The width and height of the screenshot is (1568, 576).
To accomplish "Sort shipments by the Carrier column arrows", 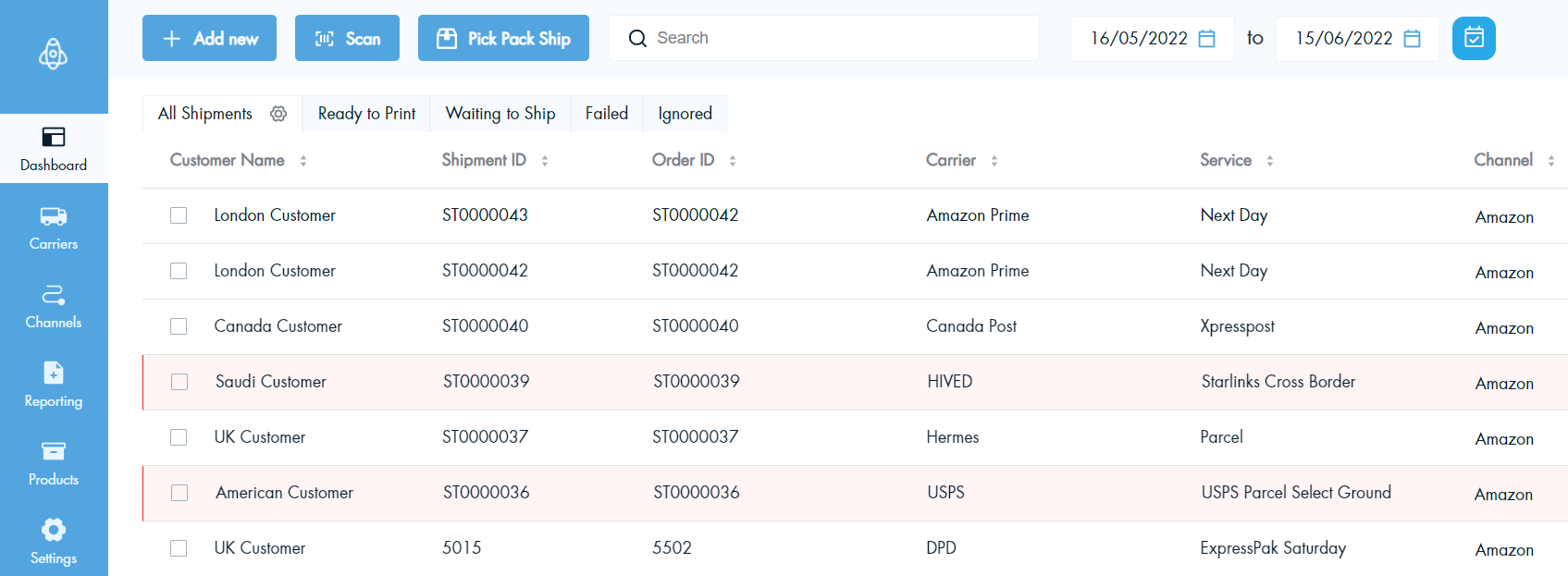I will (x=994, y=161).
